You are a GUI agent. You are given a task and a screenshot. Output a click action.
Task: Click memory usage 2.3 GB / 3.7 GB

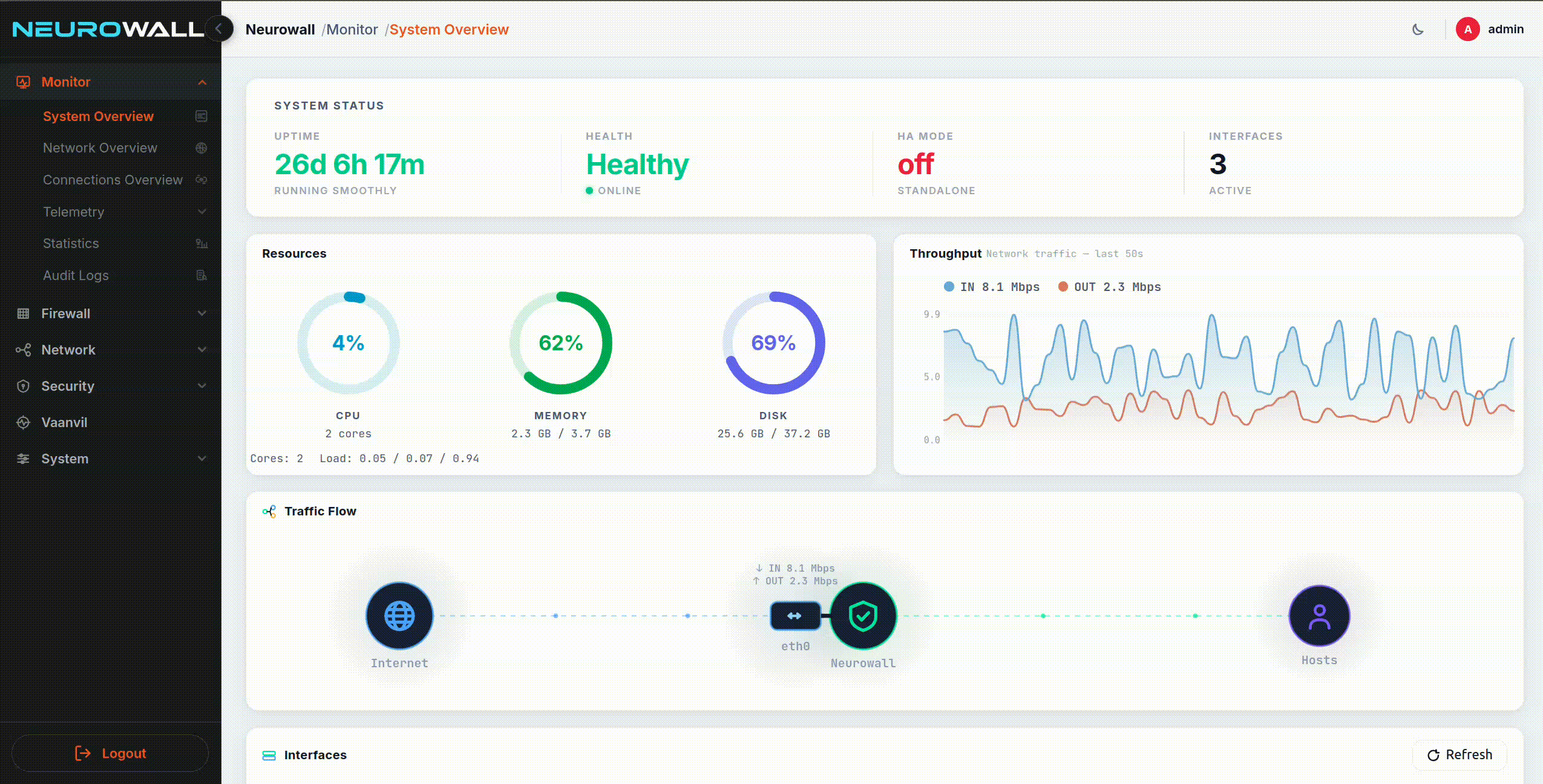point(561,434)
